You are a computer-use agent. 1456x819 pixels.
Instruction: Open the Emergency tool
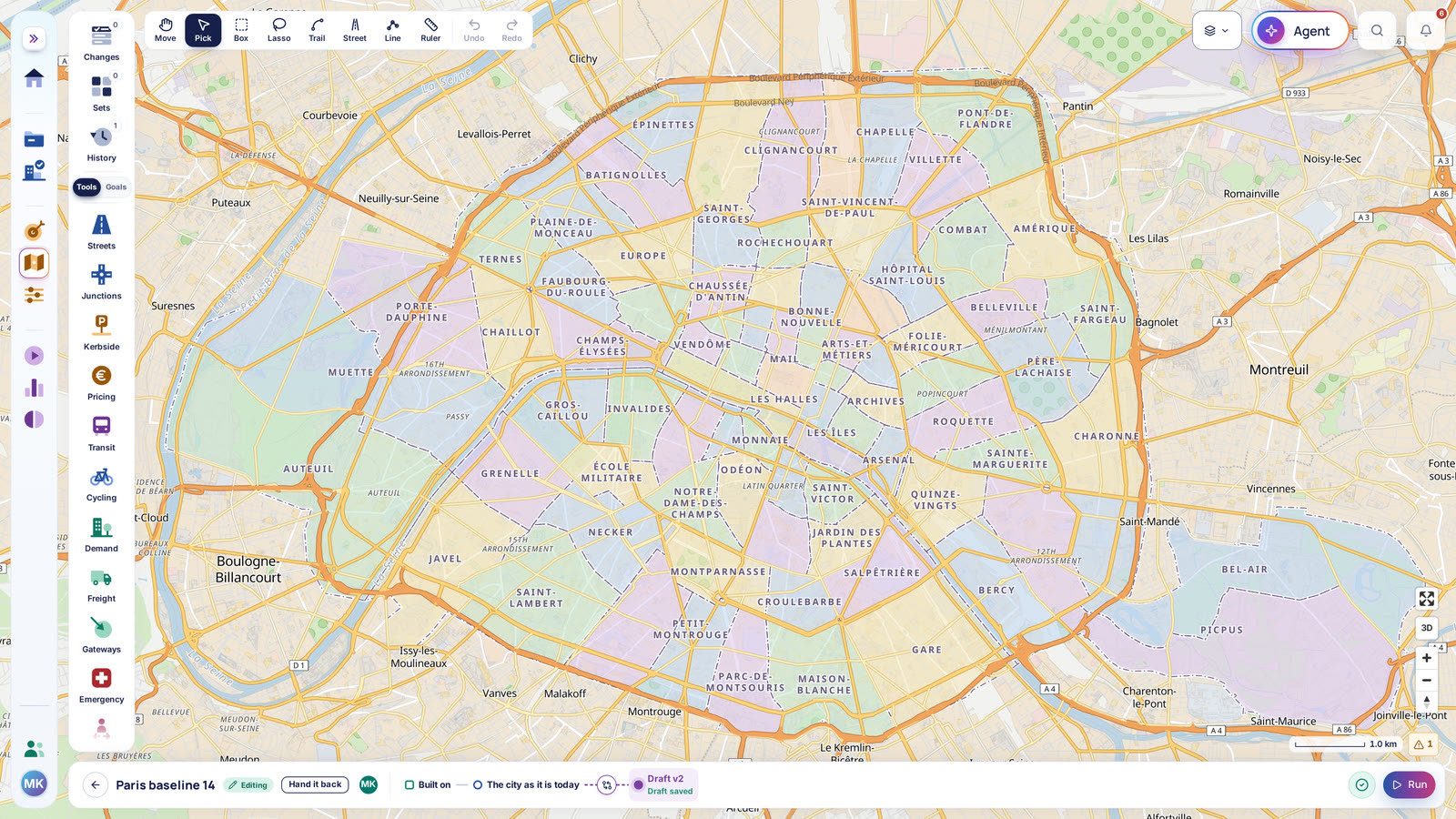(101, 685)
